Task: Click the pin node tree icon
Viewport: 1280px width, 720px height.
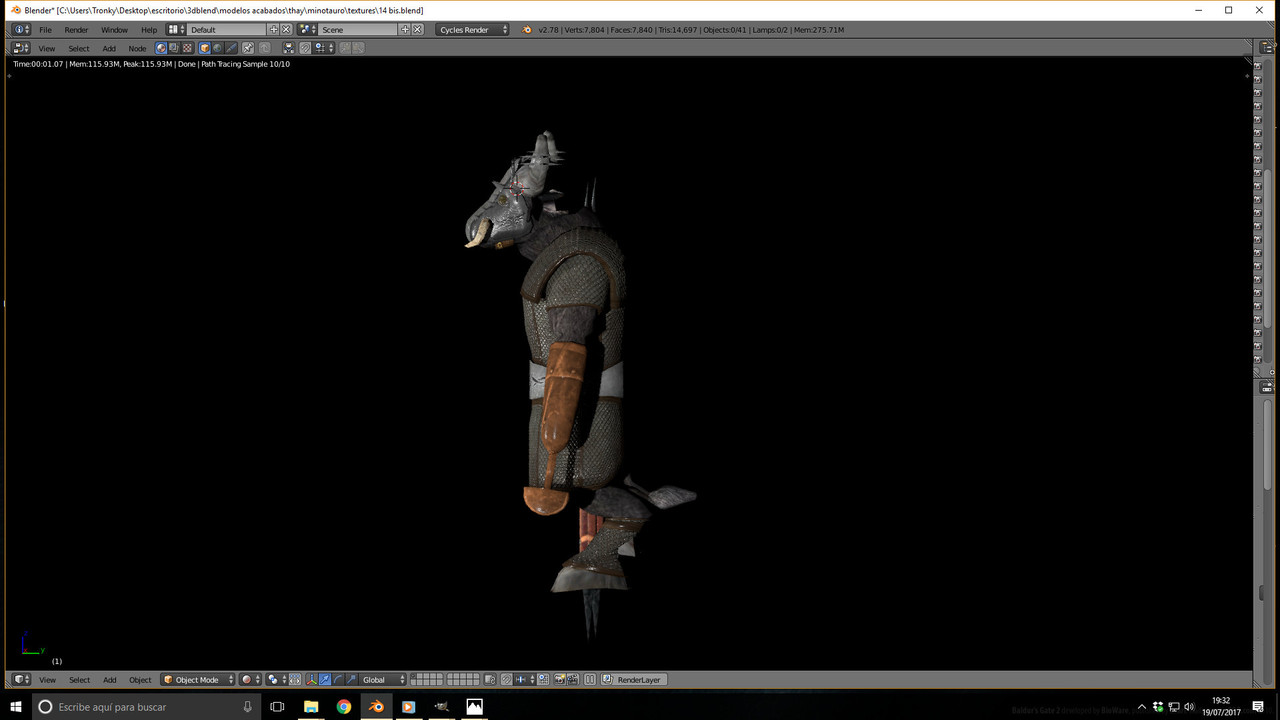Action: pos(248,48)
